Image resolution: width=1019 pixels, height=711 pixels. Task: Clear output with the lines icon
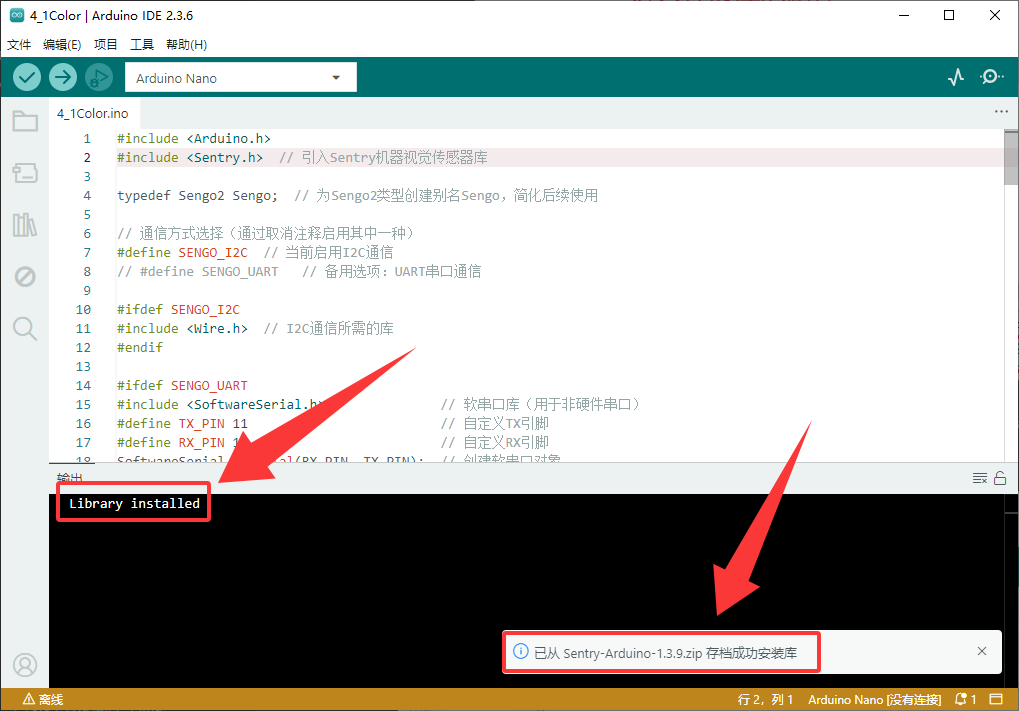tap(979, 478)
